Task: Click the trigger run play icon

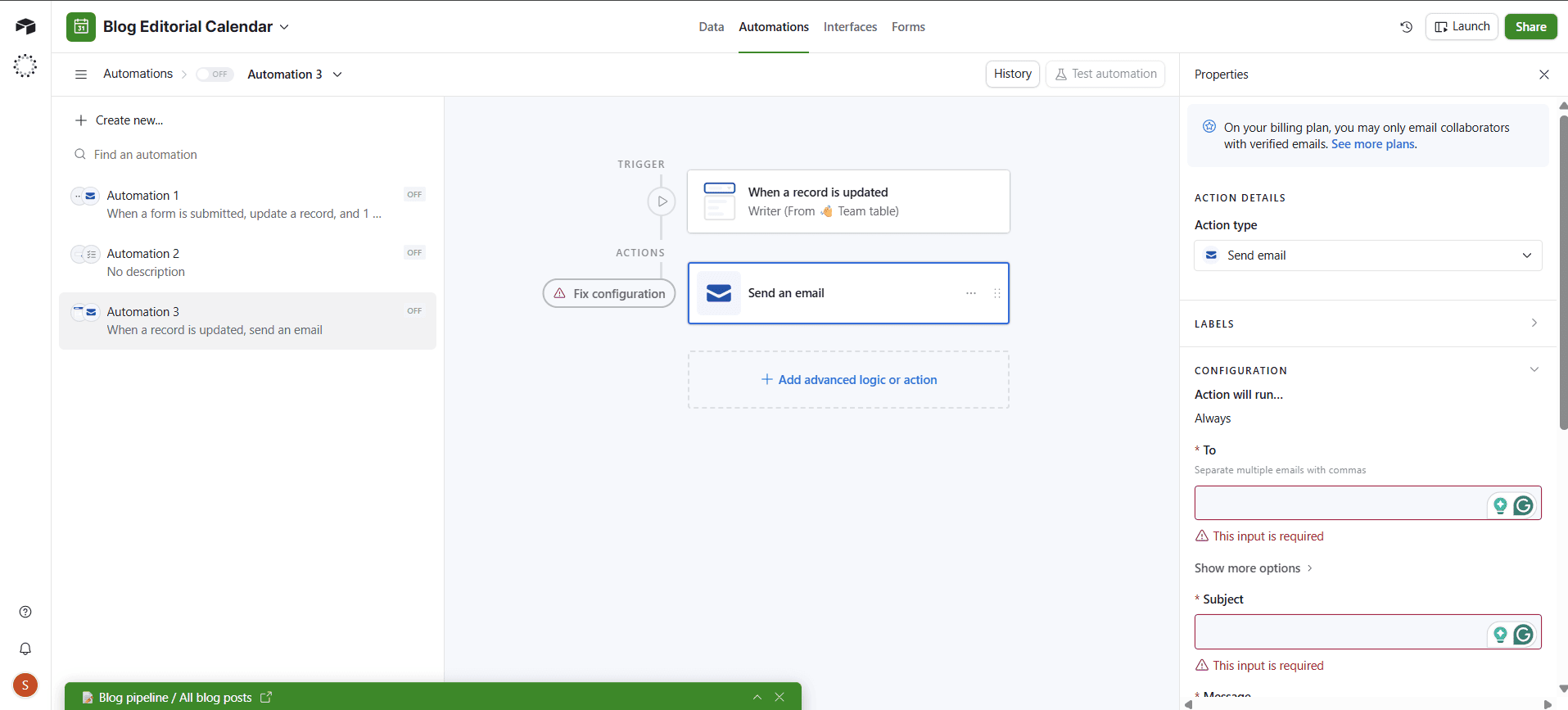Action: 662,201
